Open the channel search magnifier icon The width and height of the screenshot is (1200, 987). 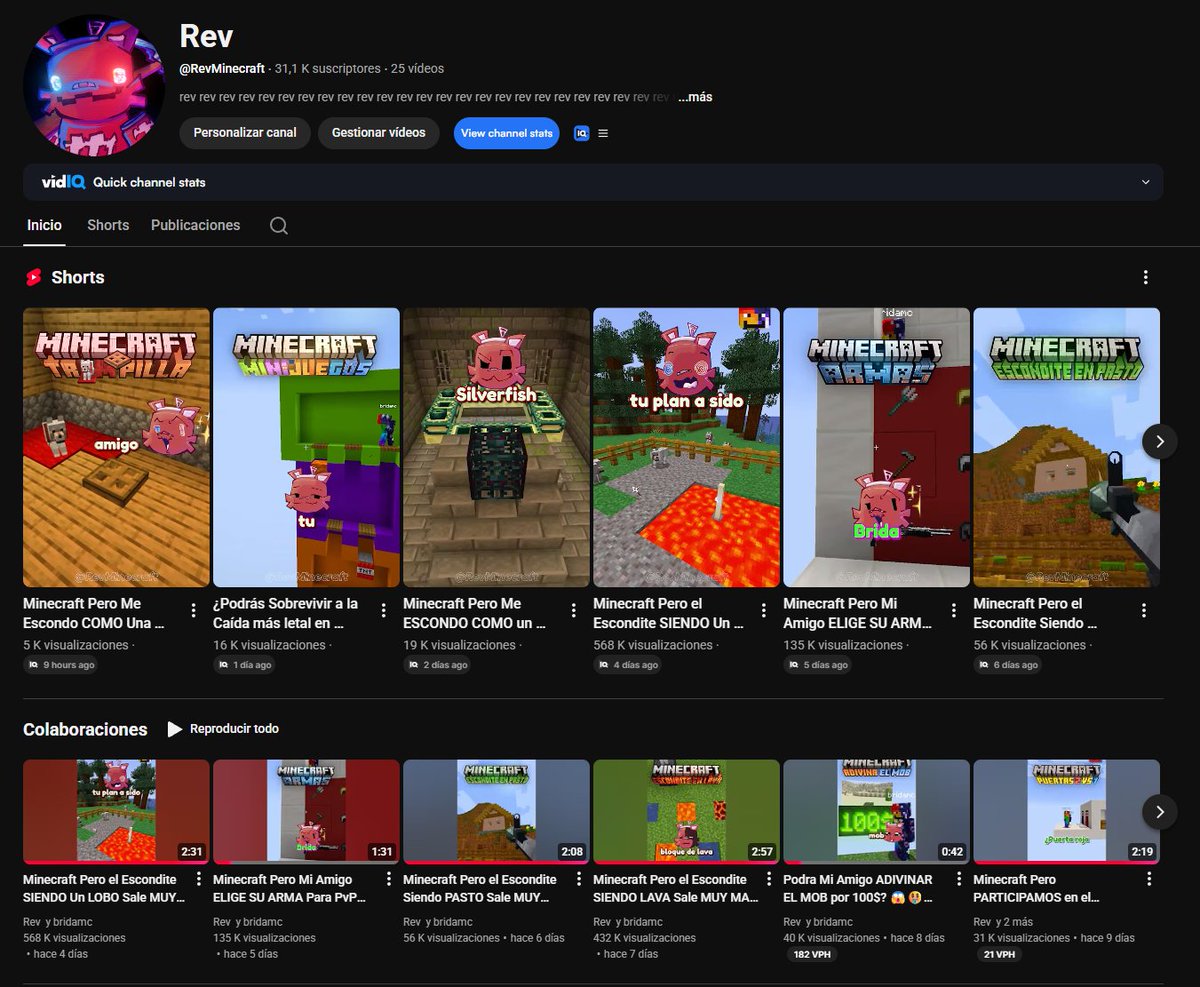(279, 226)
